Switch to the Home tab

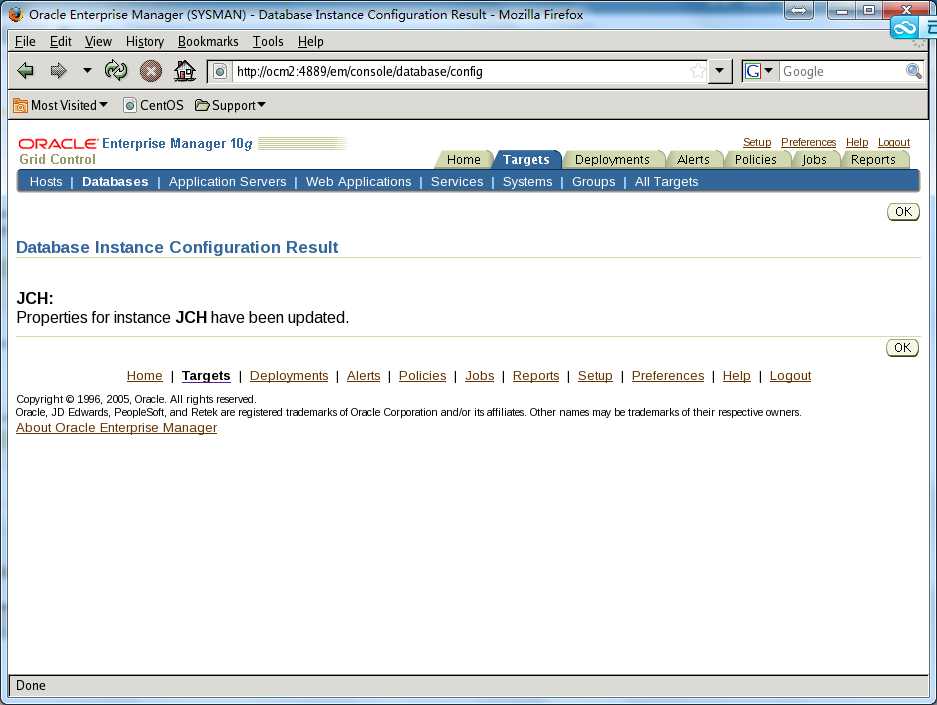click(464, 160)
